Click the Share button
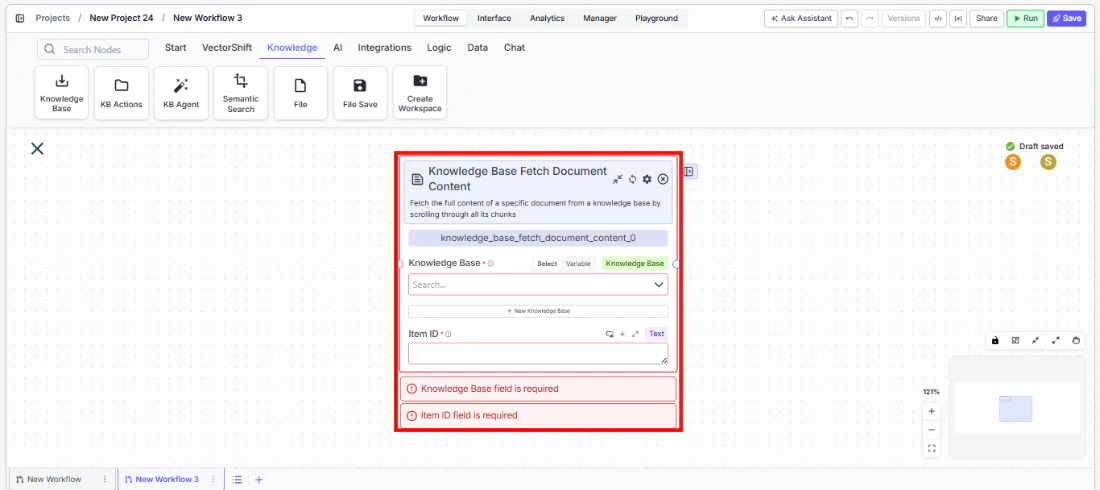 [x=986, y=18]
